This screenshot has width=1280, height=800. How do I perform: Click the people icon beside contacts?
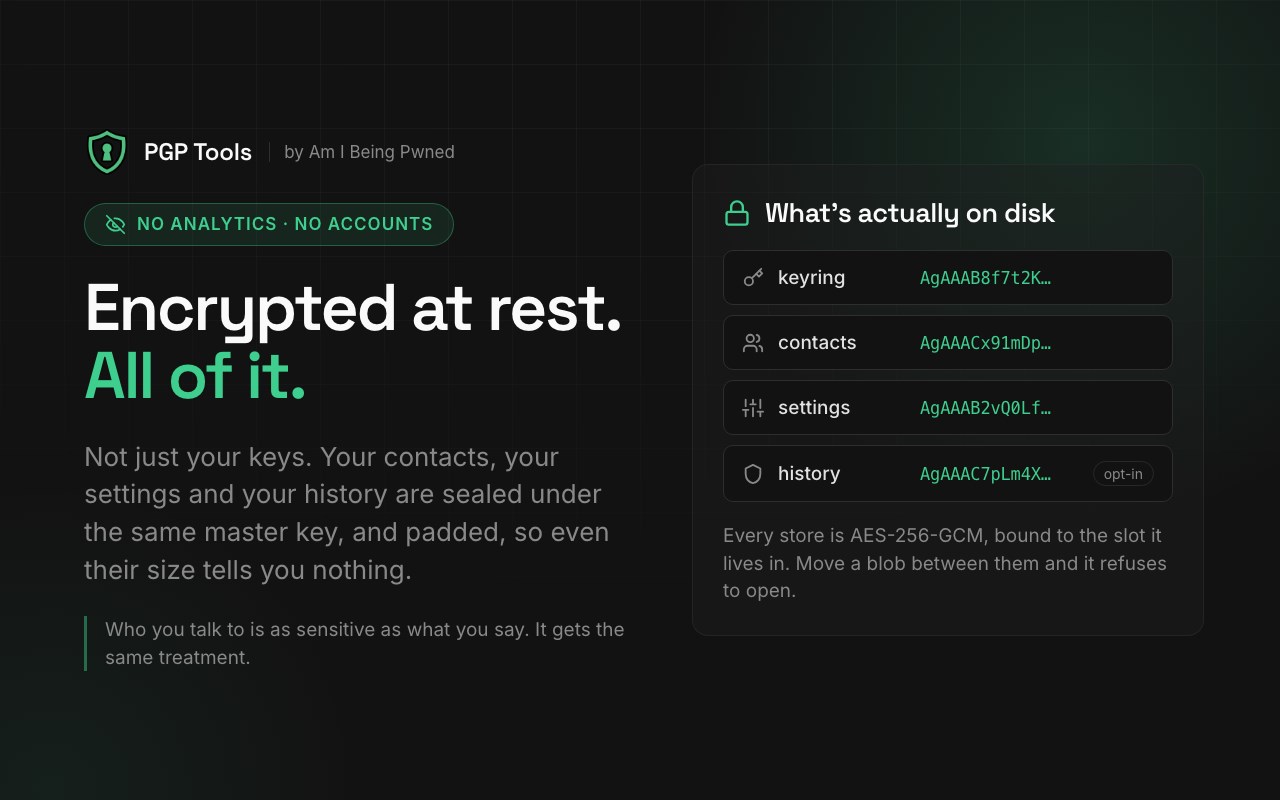tap(753, 343)
